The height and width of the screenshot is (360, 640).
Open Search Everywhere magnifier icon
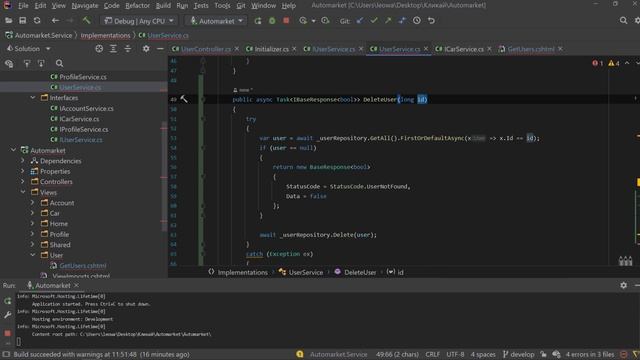tap(623, 20)
